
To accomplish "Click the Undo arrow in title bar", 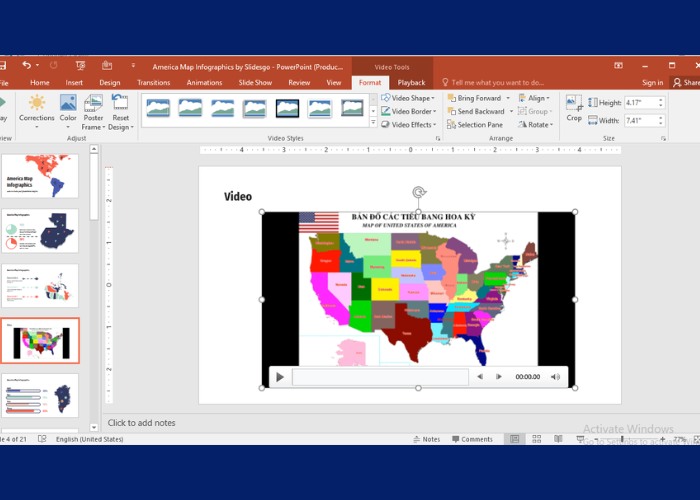I will coord(27,66).
